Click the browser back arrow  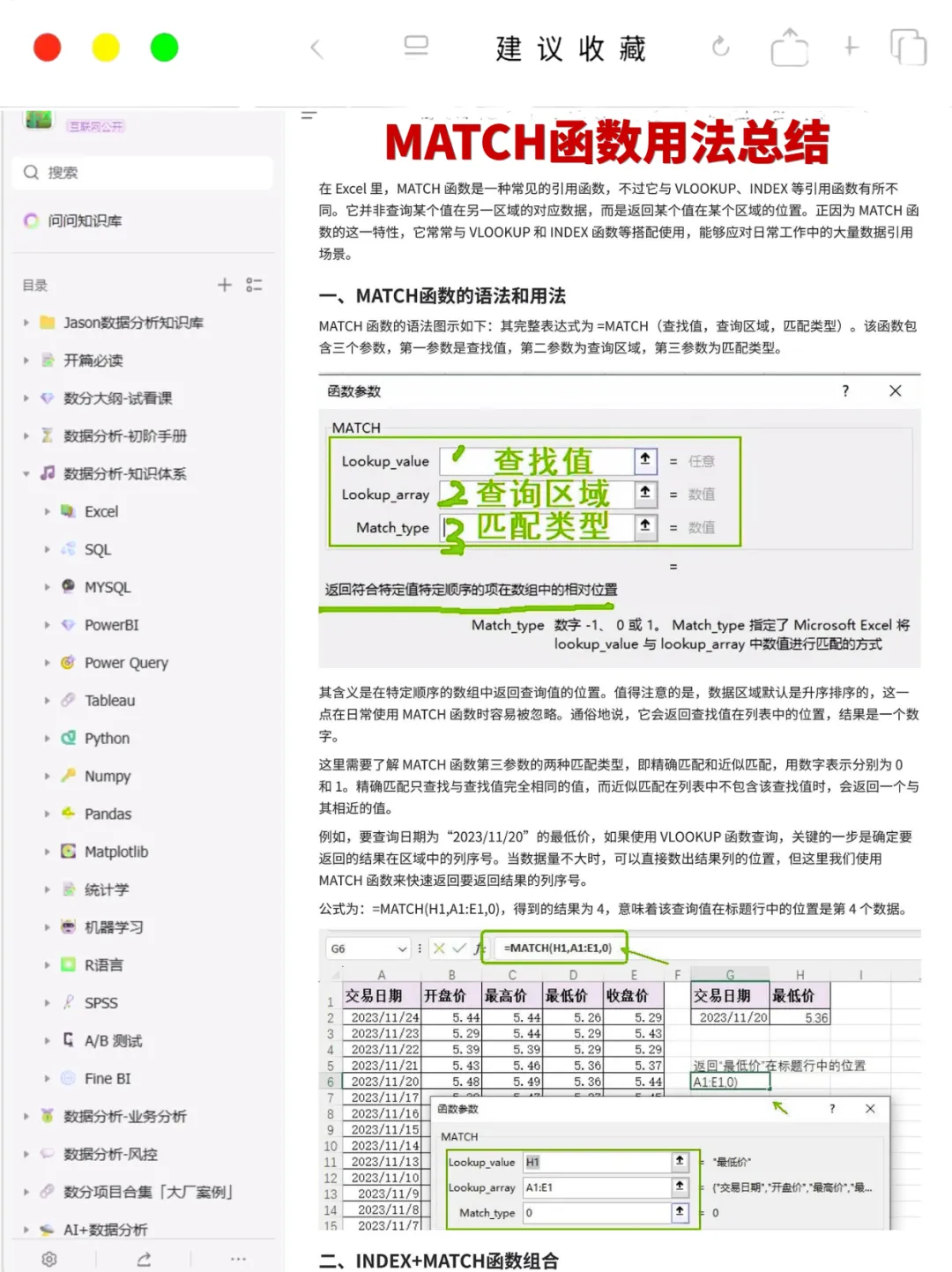click(316, 48)
